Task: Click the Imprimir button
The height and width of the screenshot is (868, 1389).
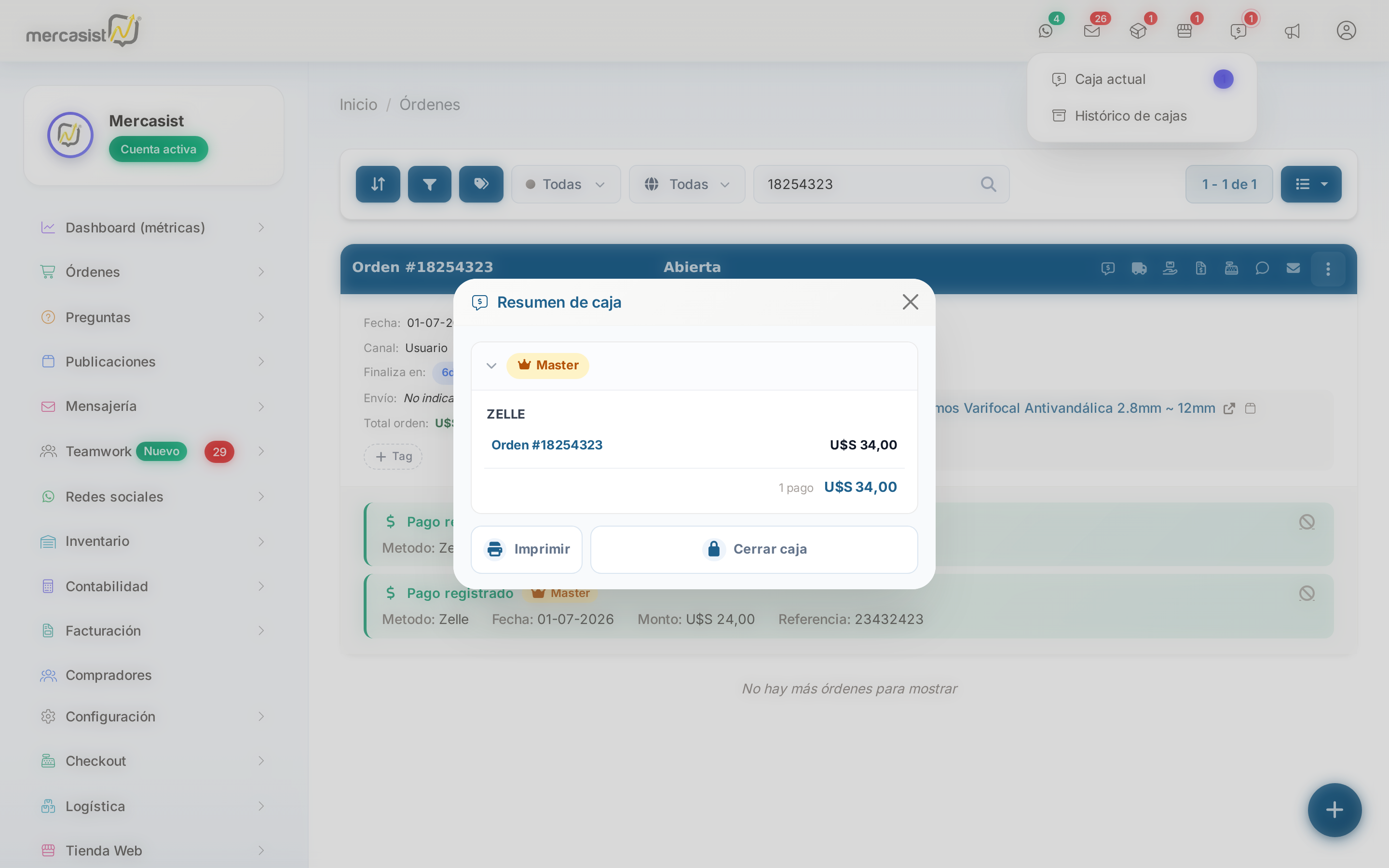Action: 526,549
